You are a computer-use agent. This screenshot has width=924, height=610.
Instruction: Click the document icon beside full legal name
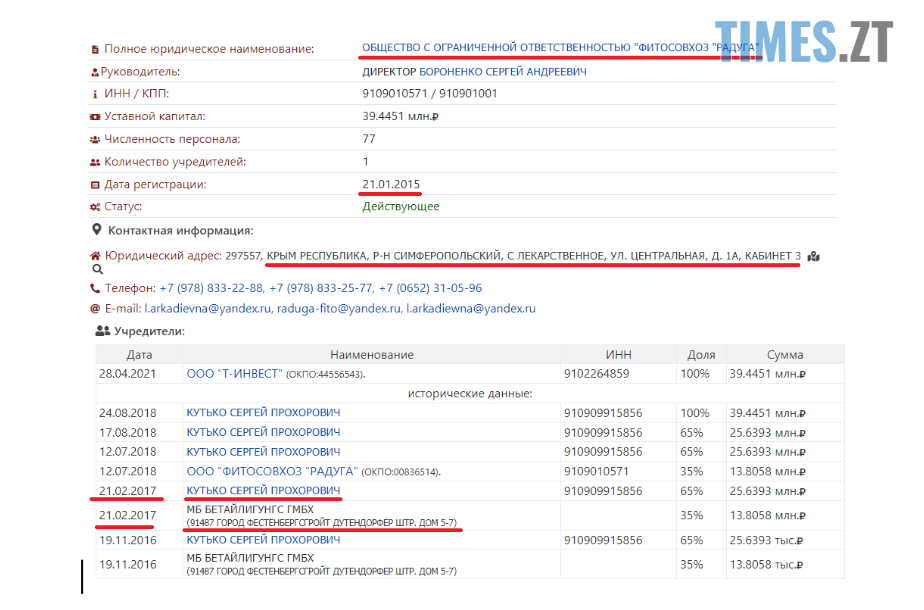coord(95,49)
